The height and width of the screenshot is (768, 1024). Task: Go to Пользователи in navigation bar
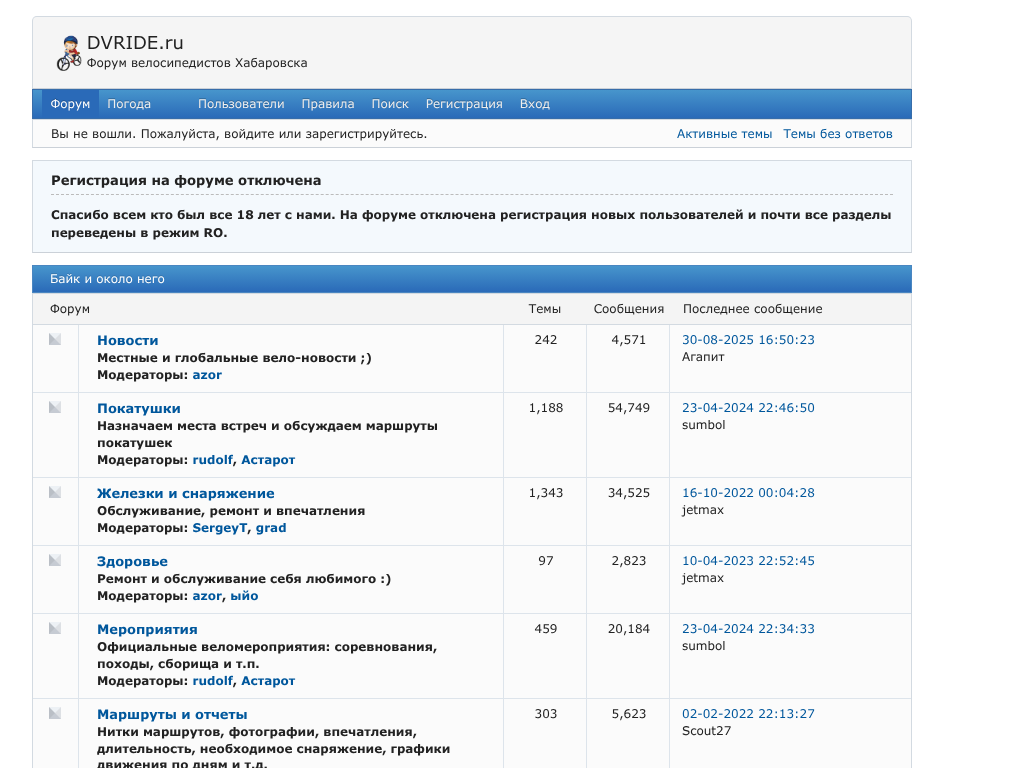241,104
